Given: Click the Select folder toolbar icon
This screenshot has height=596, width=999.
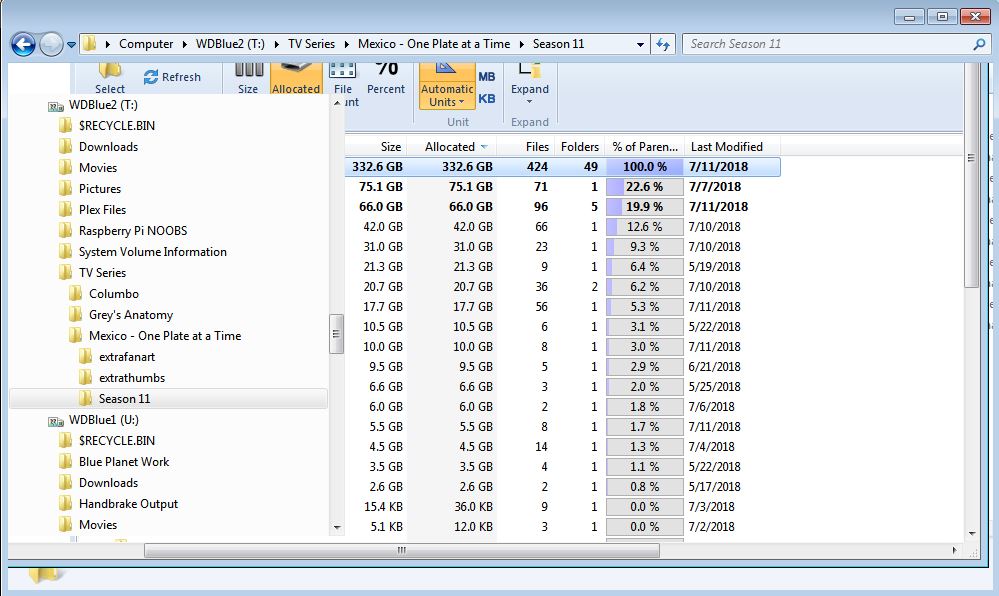Looking at the screenshot, I should point(110,78).
